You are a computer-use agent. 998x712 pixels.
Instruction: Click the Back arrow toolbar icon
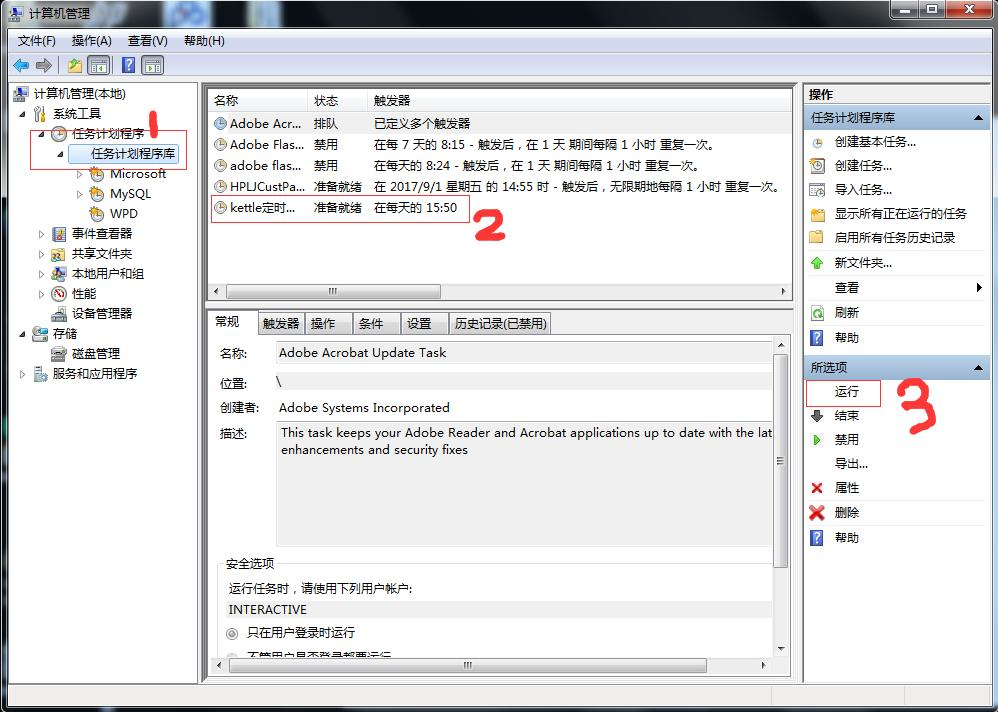[x=21, y=65]
